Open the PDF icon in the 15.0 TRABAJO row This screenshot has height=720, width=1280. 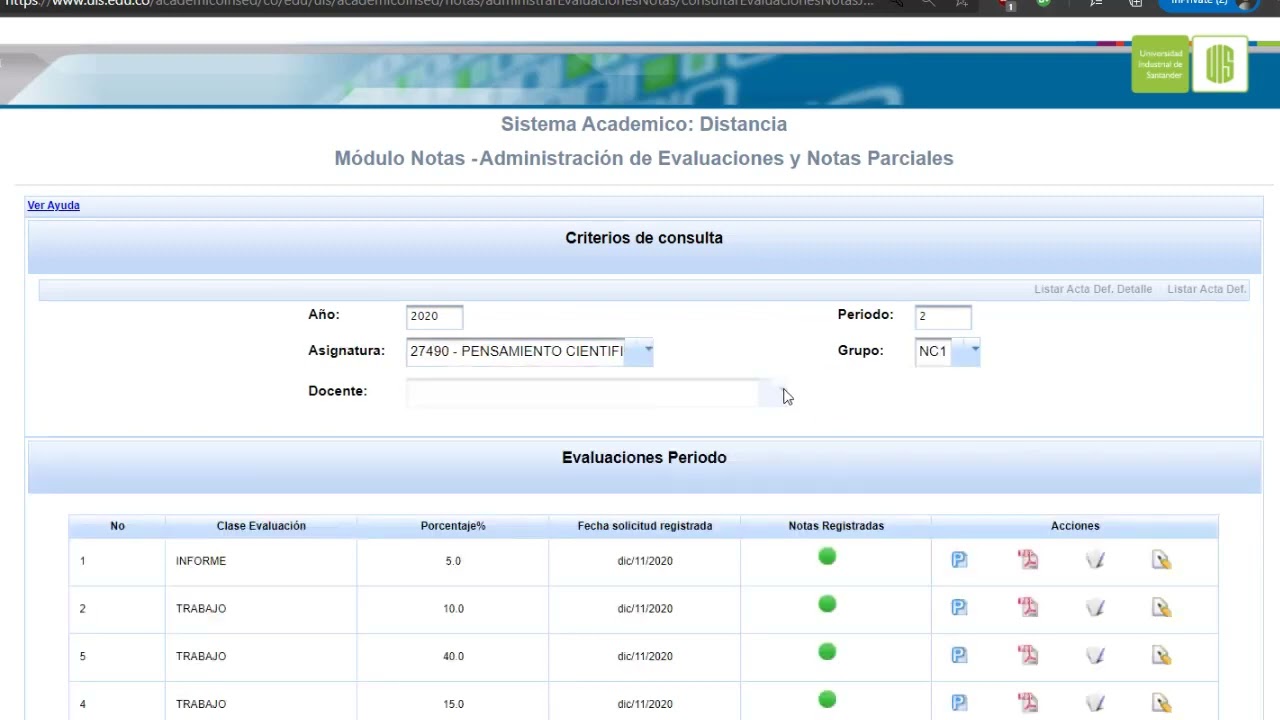pos(1028,703)
